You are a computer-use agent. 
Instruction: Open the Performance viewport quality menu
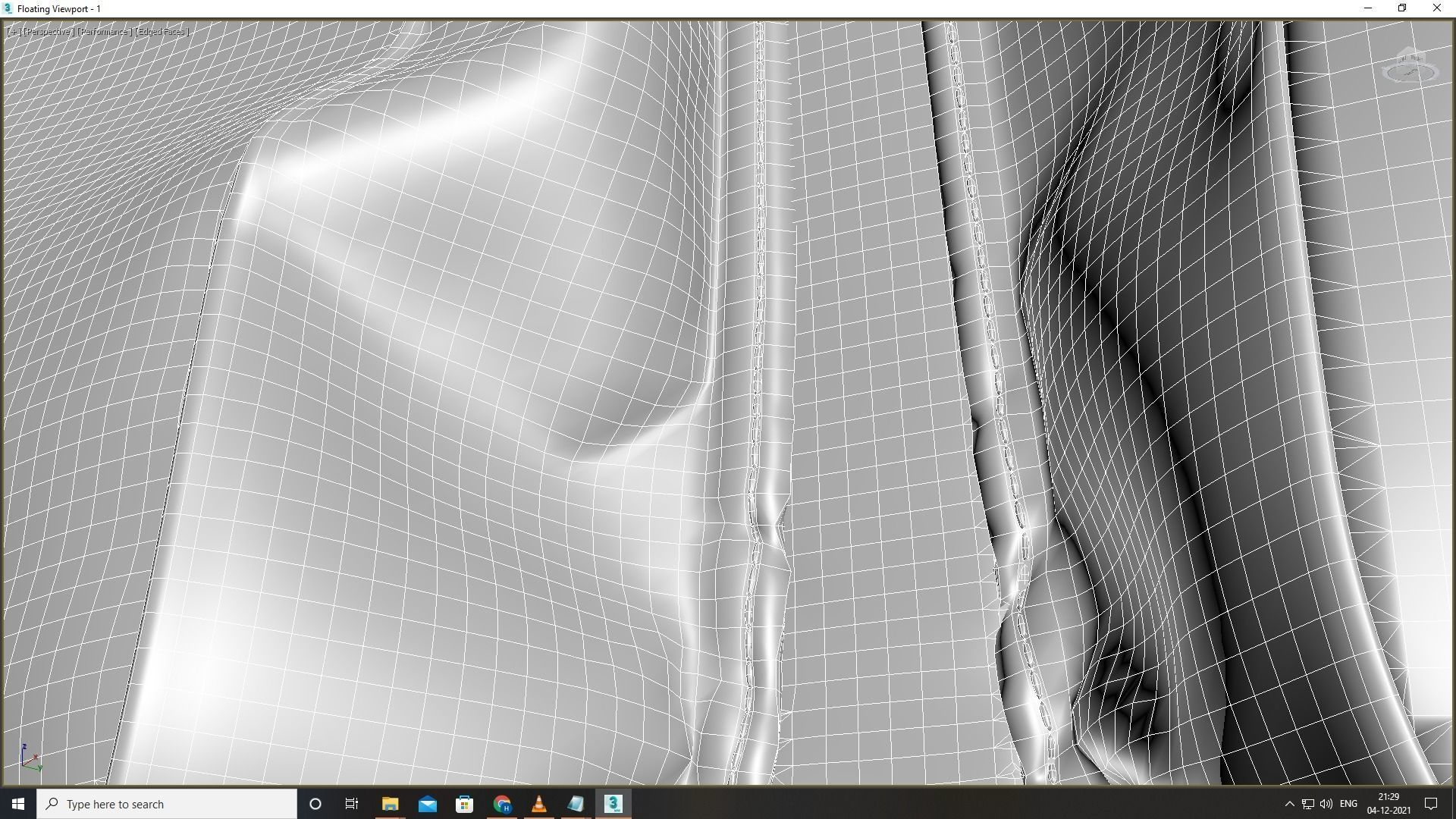(x=105, y=32)
